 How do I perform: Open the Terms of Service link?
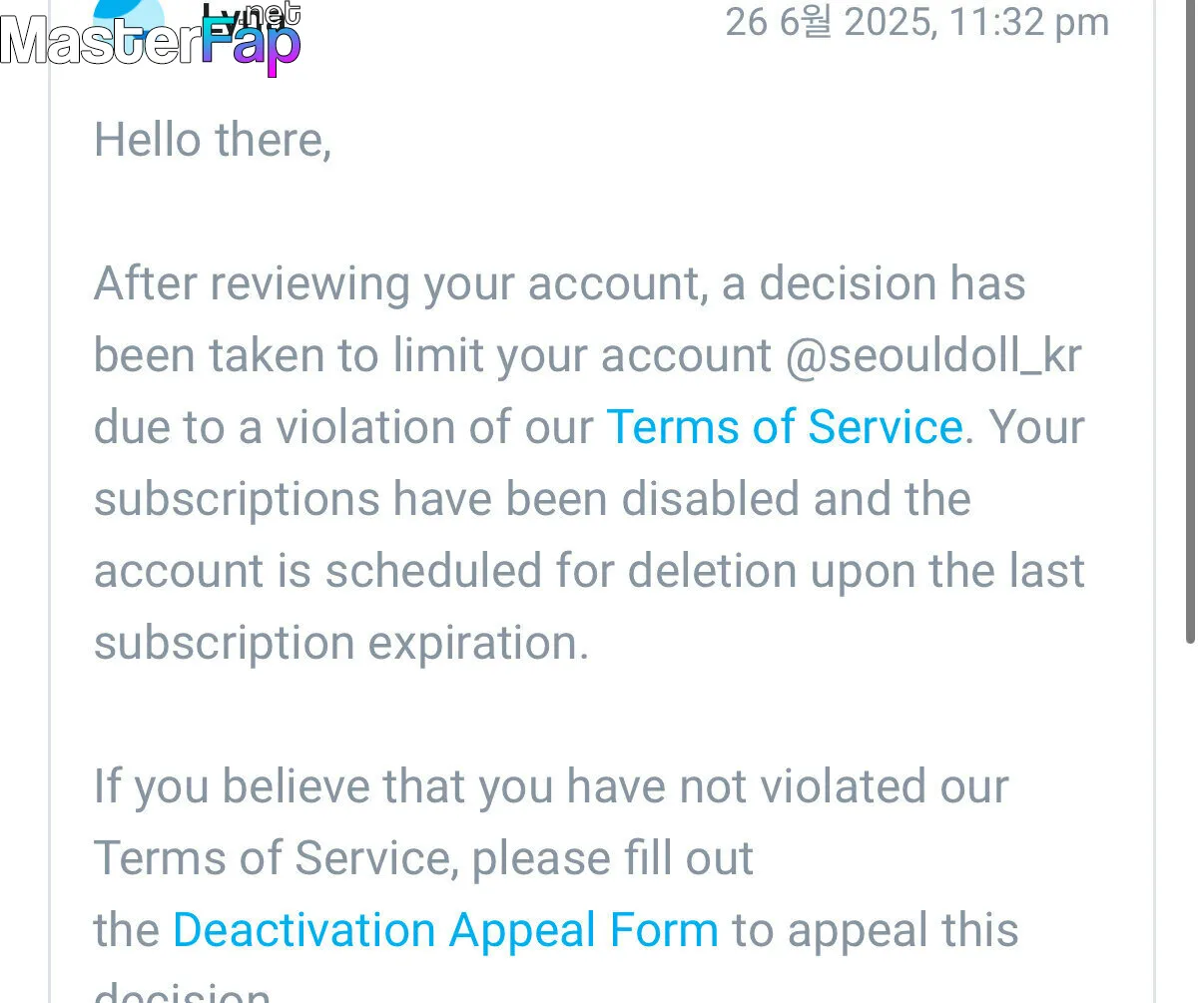pos(785,427)
